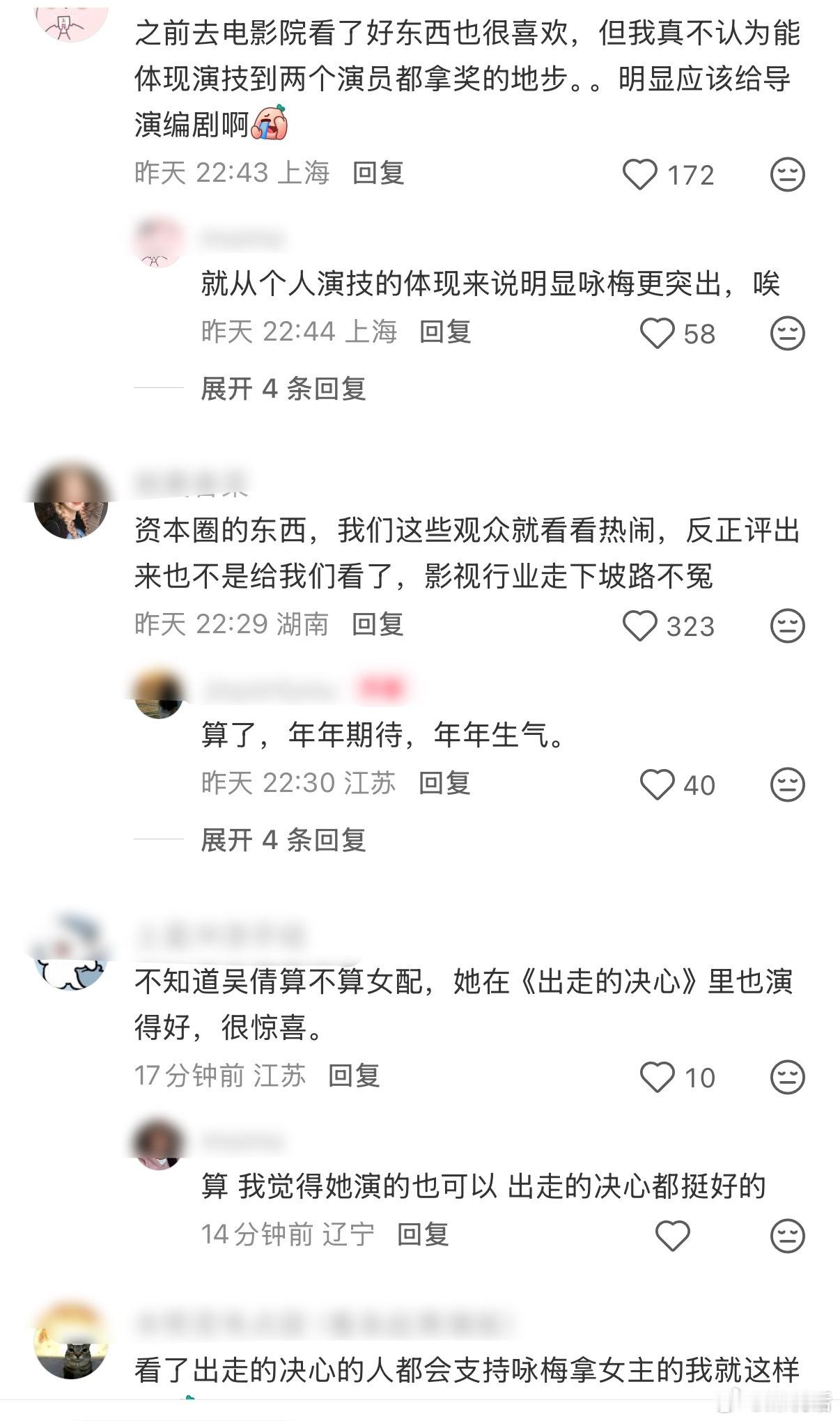
Task: Reply to the 22:44 Shanghai reply
Action: [445, 332]
